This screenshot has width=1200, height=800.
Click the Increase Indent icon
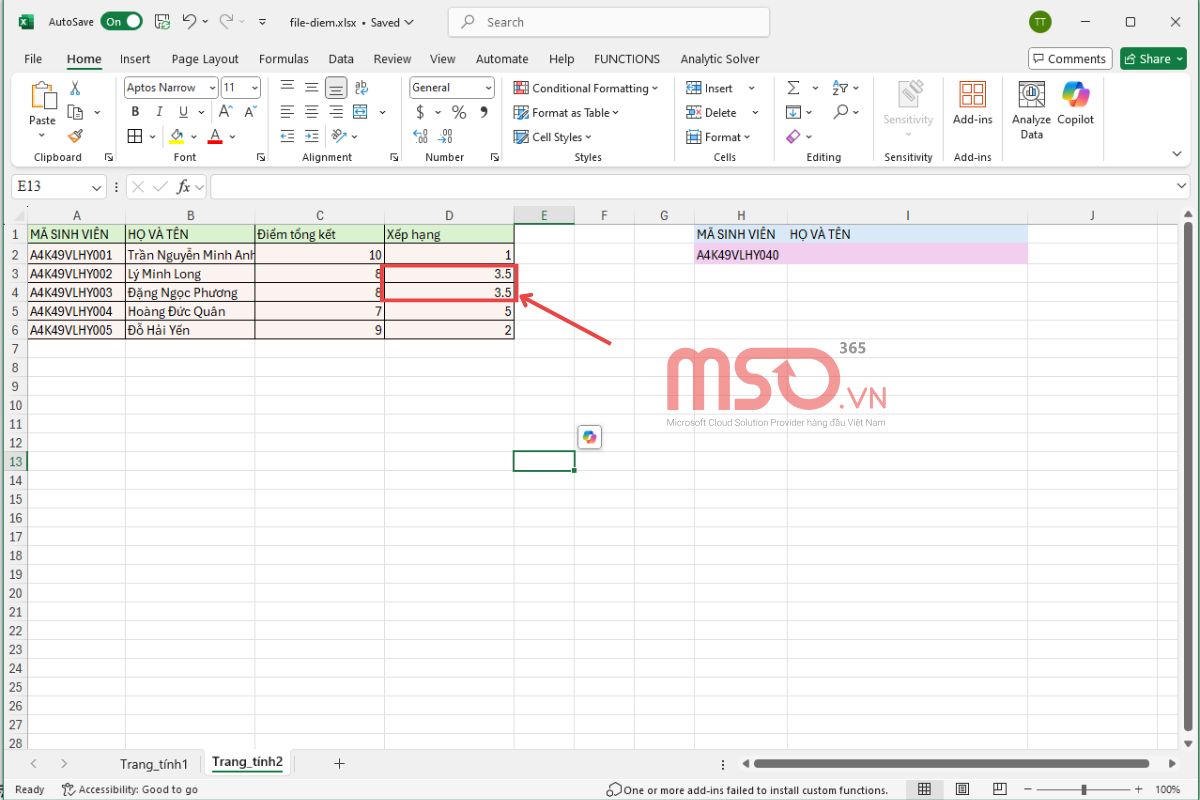click(x=312, y=136)
